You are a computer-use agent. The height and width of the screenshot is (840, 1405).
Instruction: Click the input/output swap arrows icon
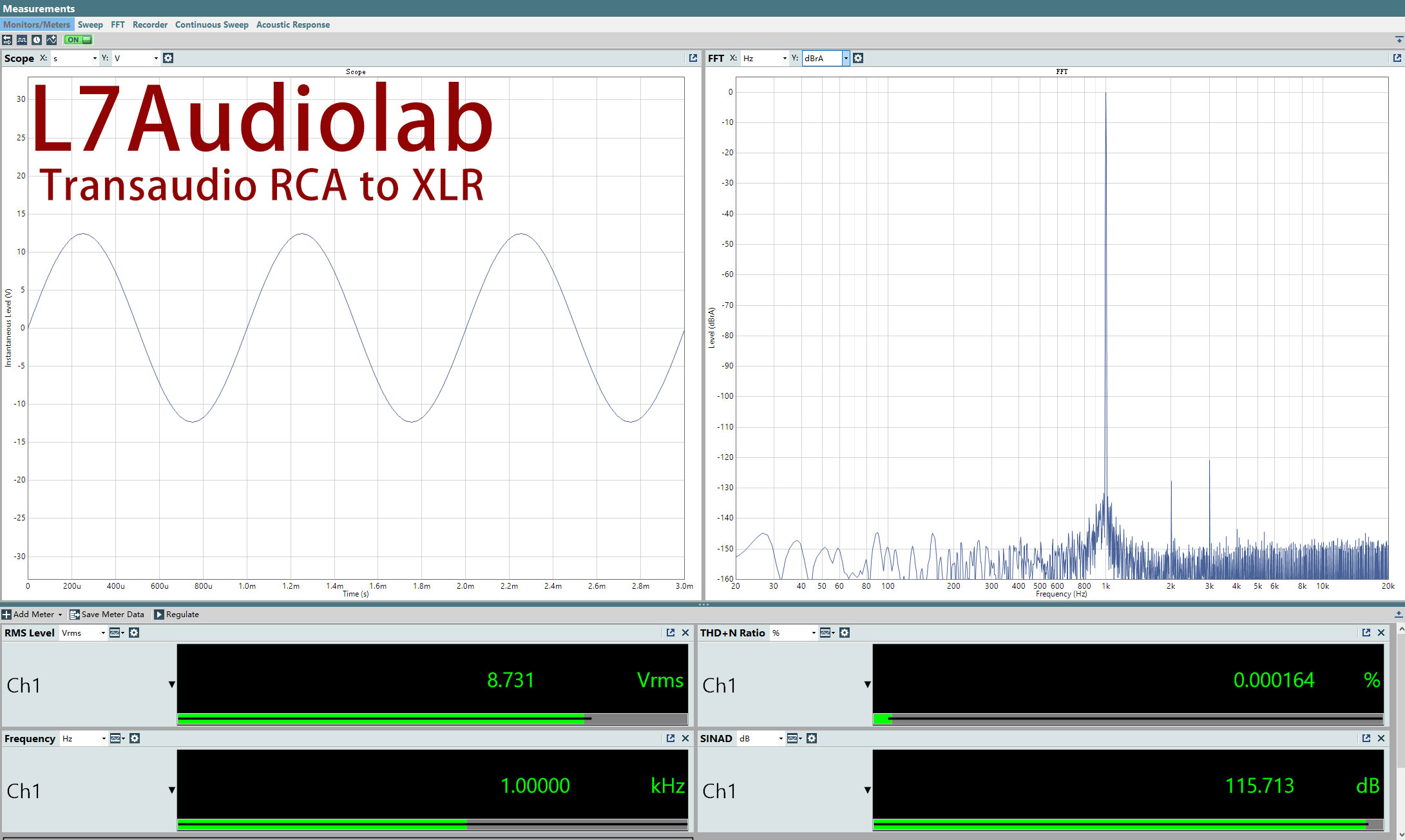7,40
